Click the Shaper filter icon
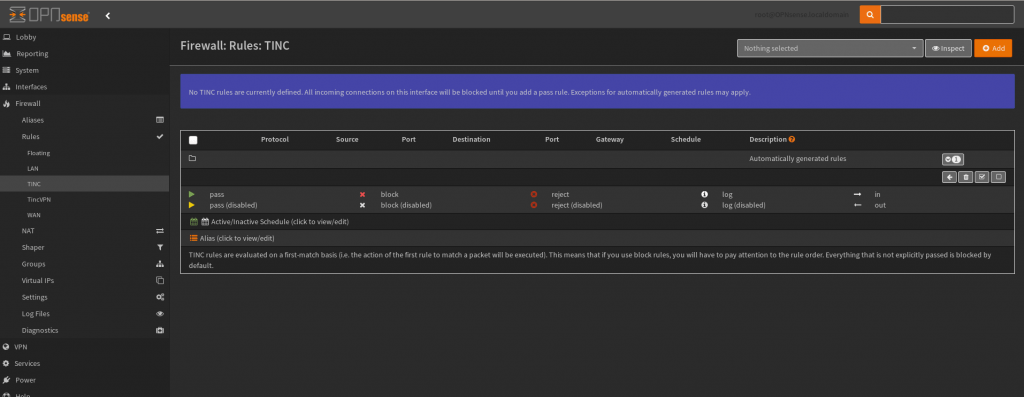Screen dimensions: 1024x397 [x=159, y=247]
